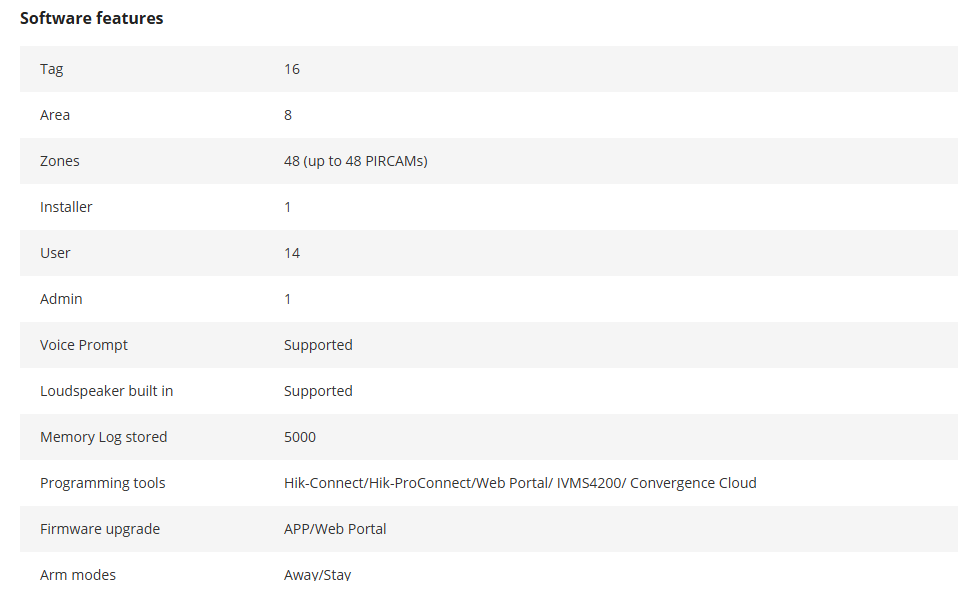Click the Memory Log stored label
The width and height of the screenshot is (976, 595).
[x=103, y=438]
